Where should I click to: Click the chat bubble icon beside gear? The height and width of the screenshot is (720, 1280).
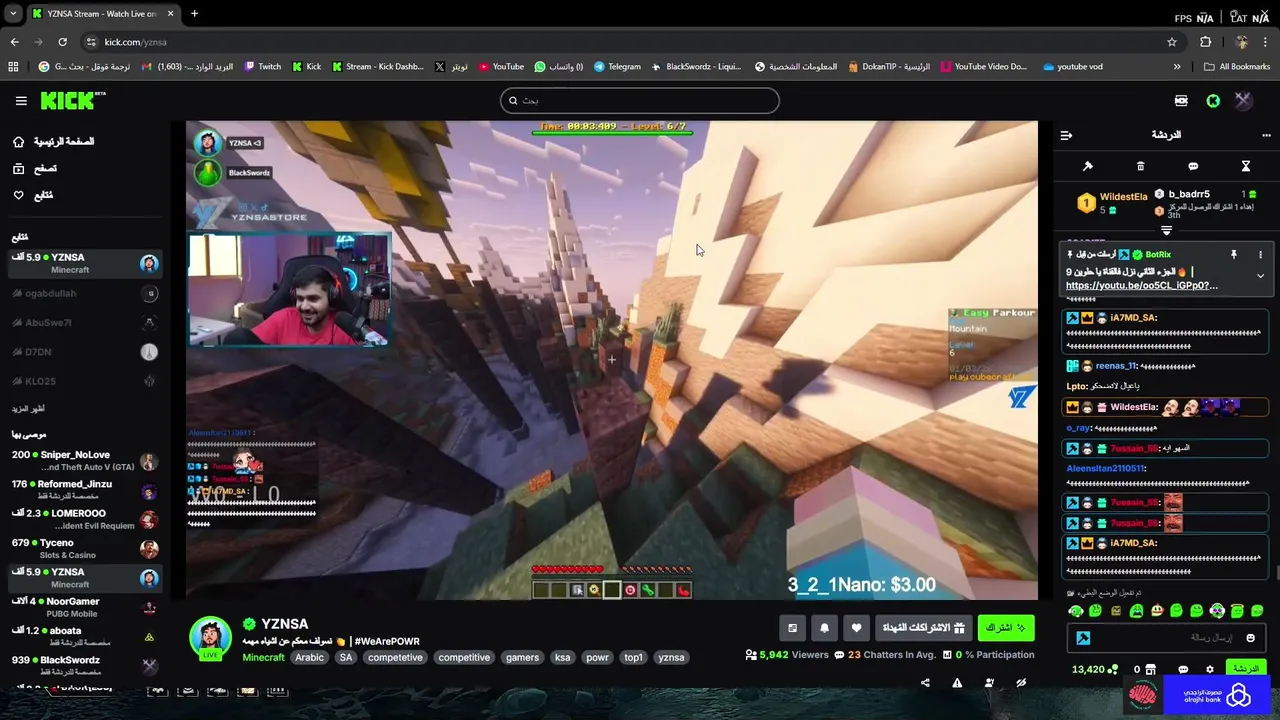pos(1183,669)
